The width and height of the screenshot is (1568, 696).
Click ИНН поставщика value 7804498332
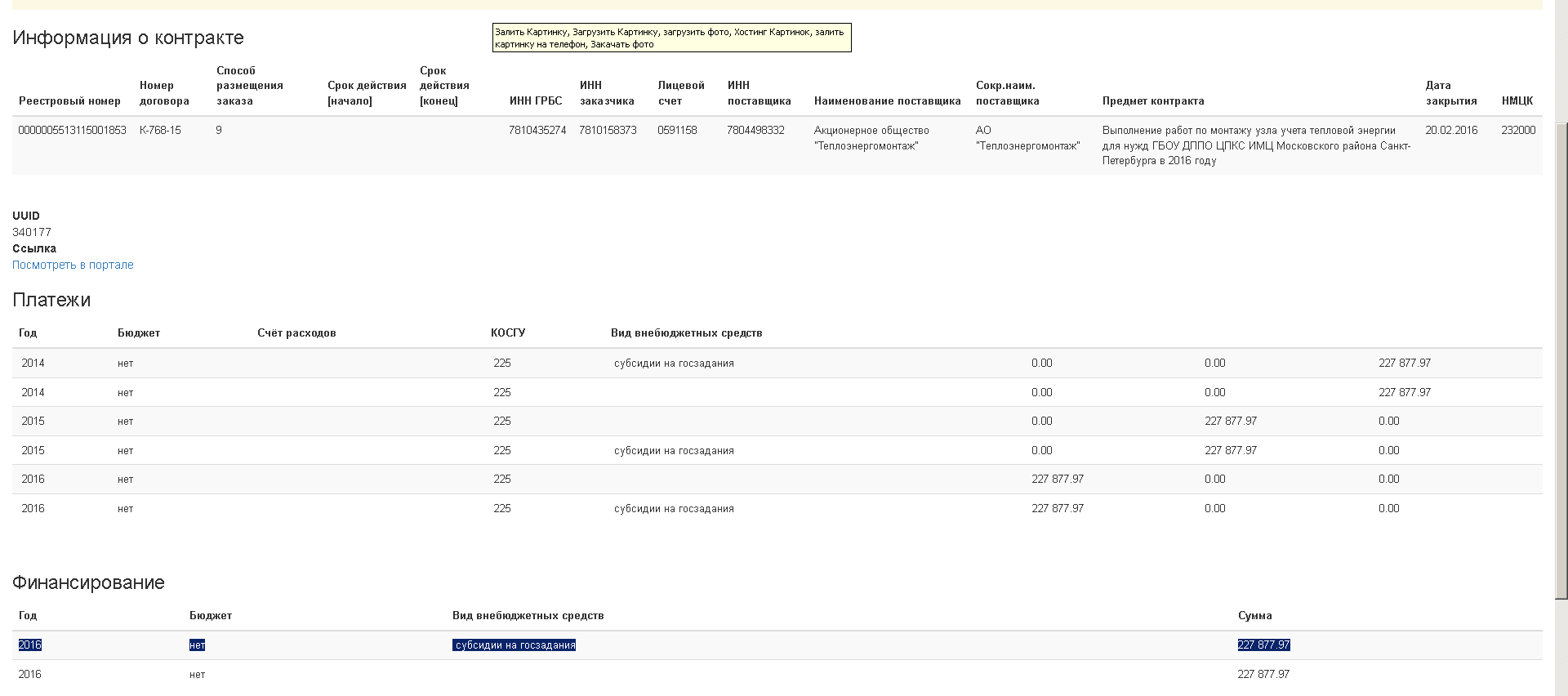pyautogui.click(x=755, y=130)
